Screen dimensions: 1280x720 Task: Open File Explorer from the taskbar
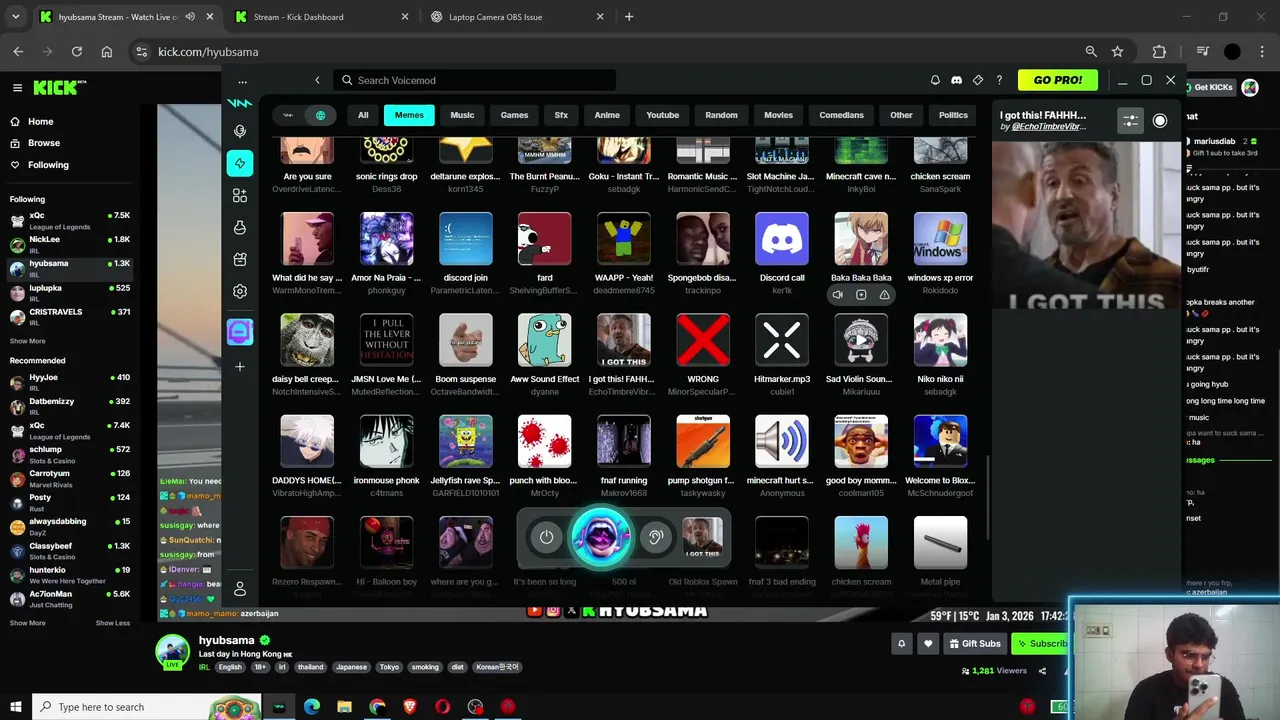[345, 707]
